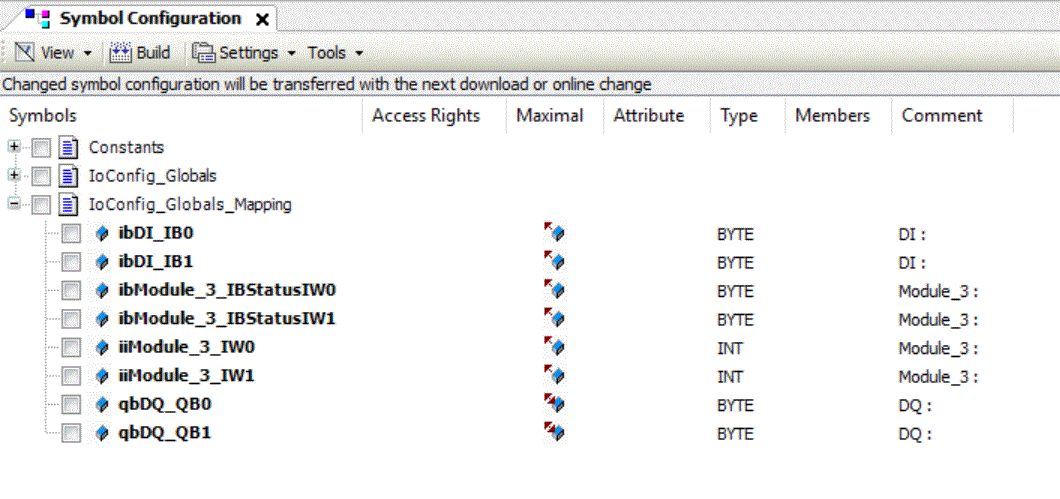
Task: Click the maximal access icon for ibModule_3_IBStatusIW1
Action: 554,319
